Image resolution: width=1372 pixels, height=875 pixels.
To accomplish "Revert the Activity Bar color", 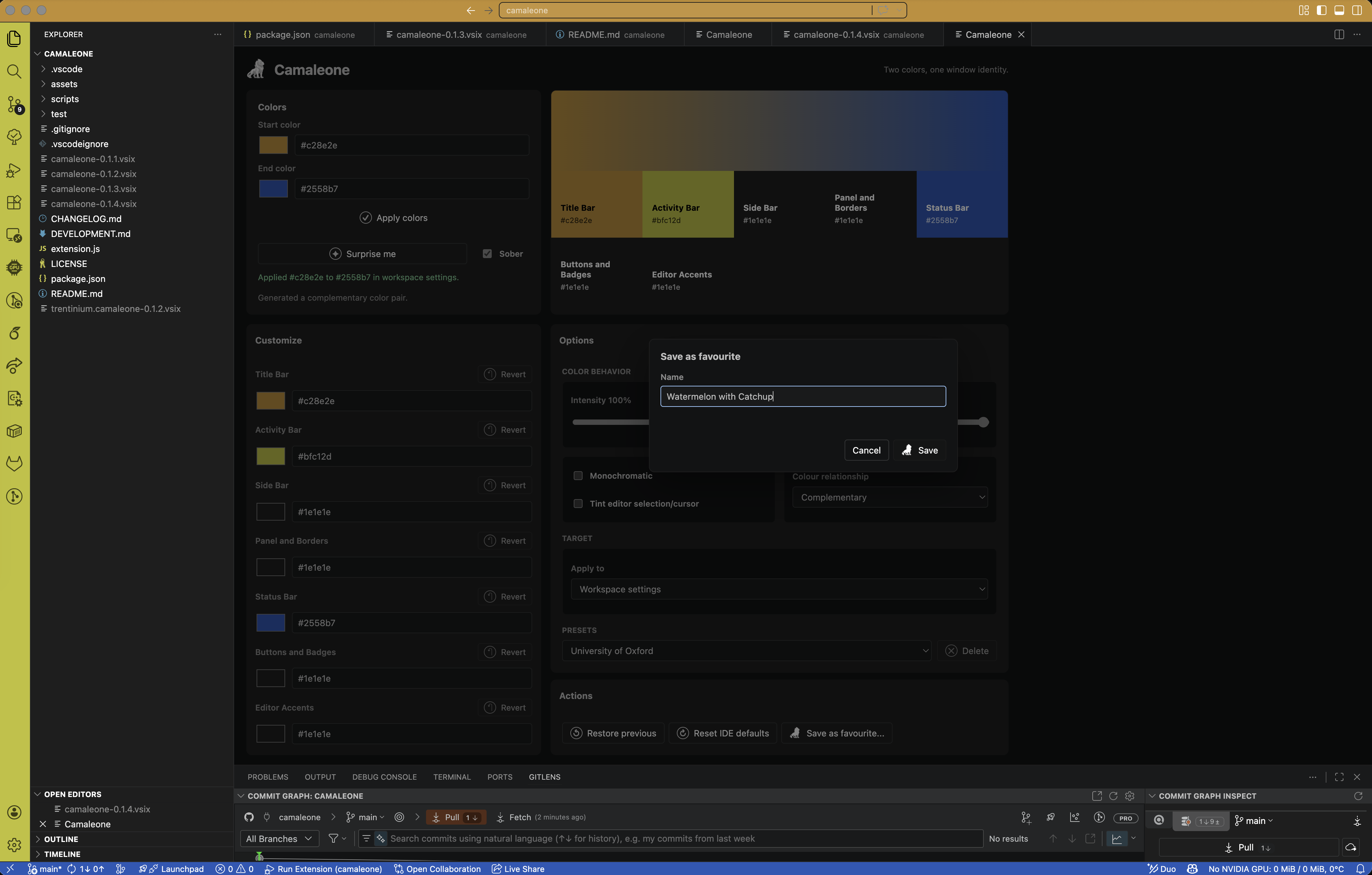I will [505, 430].
